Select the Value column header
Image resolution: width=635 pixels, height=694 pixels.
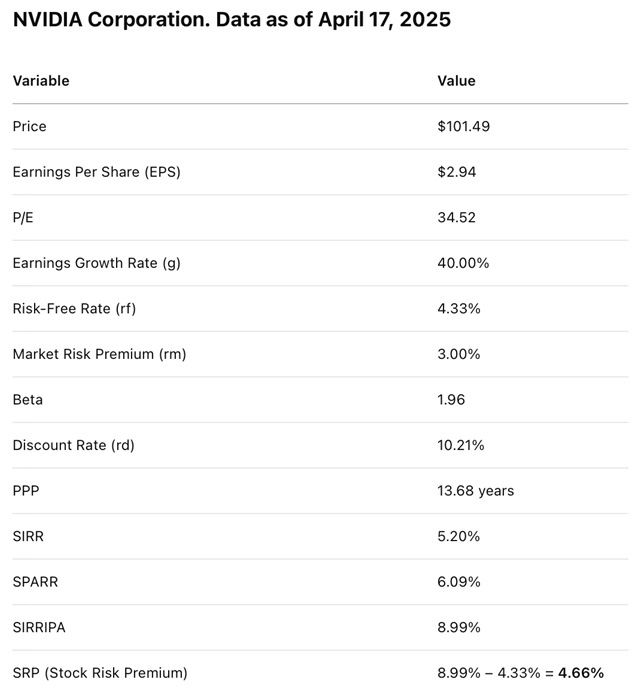coord(456,80)
